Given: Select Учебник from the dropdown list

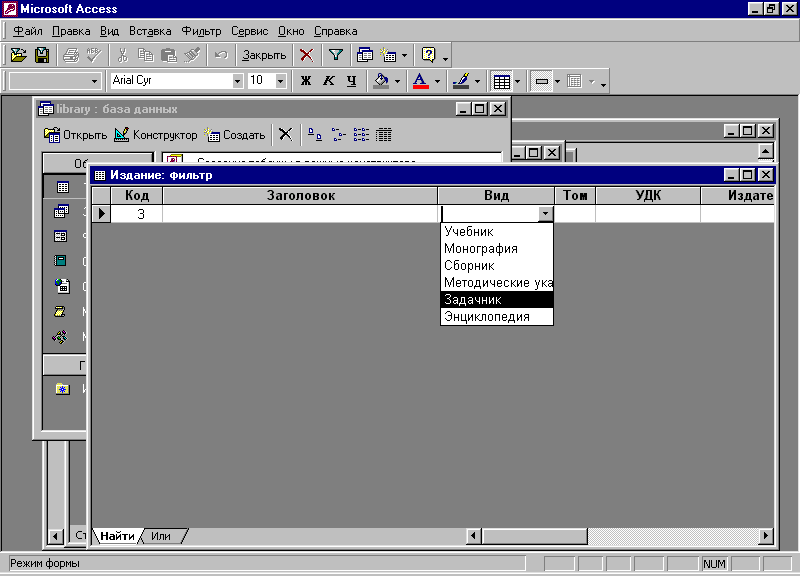Looking at the screenshot, I should 496,231.
